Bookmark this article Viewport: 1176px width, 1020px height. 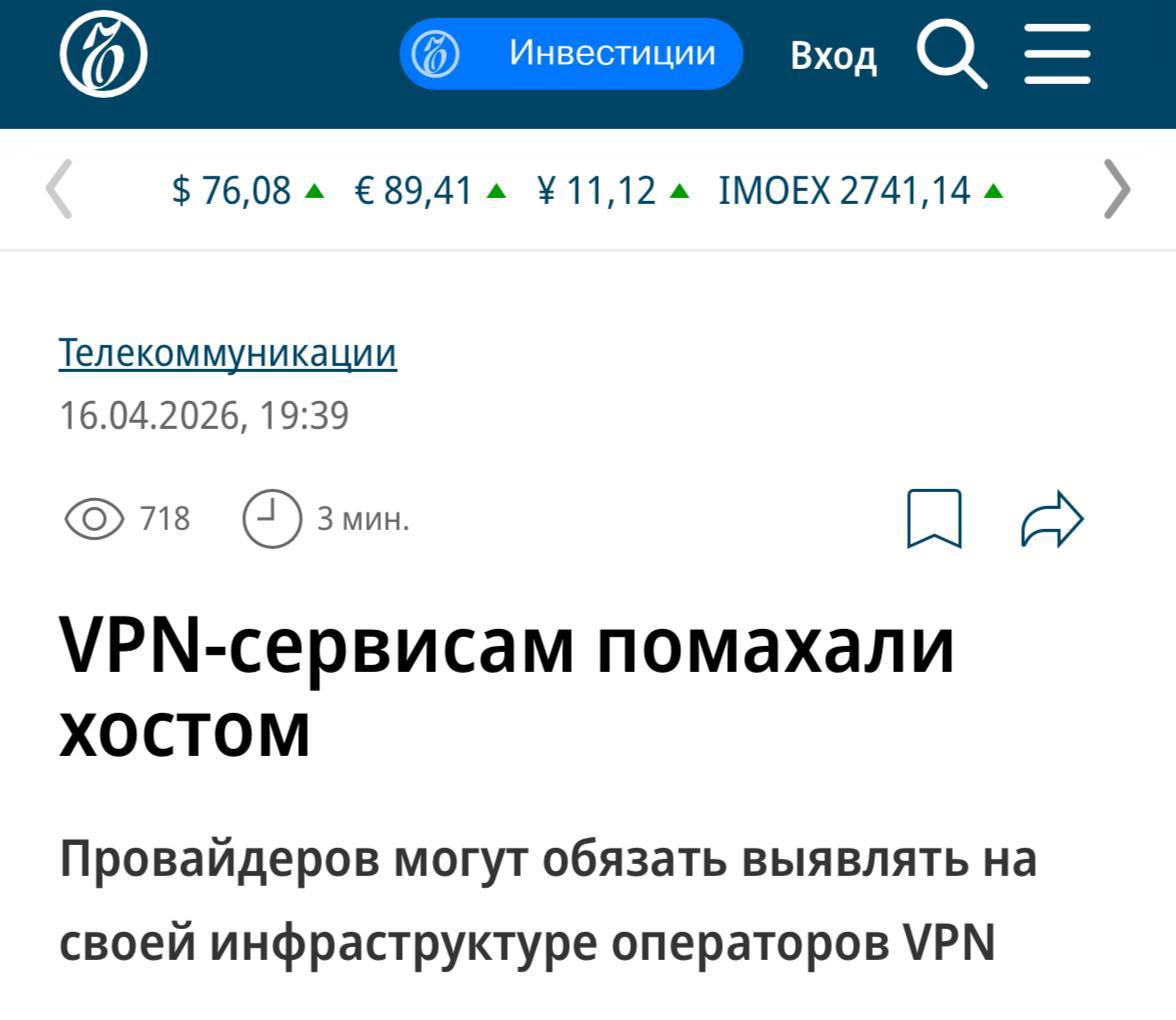[x=934, y=519]
